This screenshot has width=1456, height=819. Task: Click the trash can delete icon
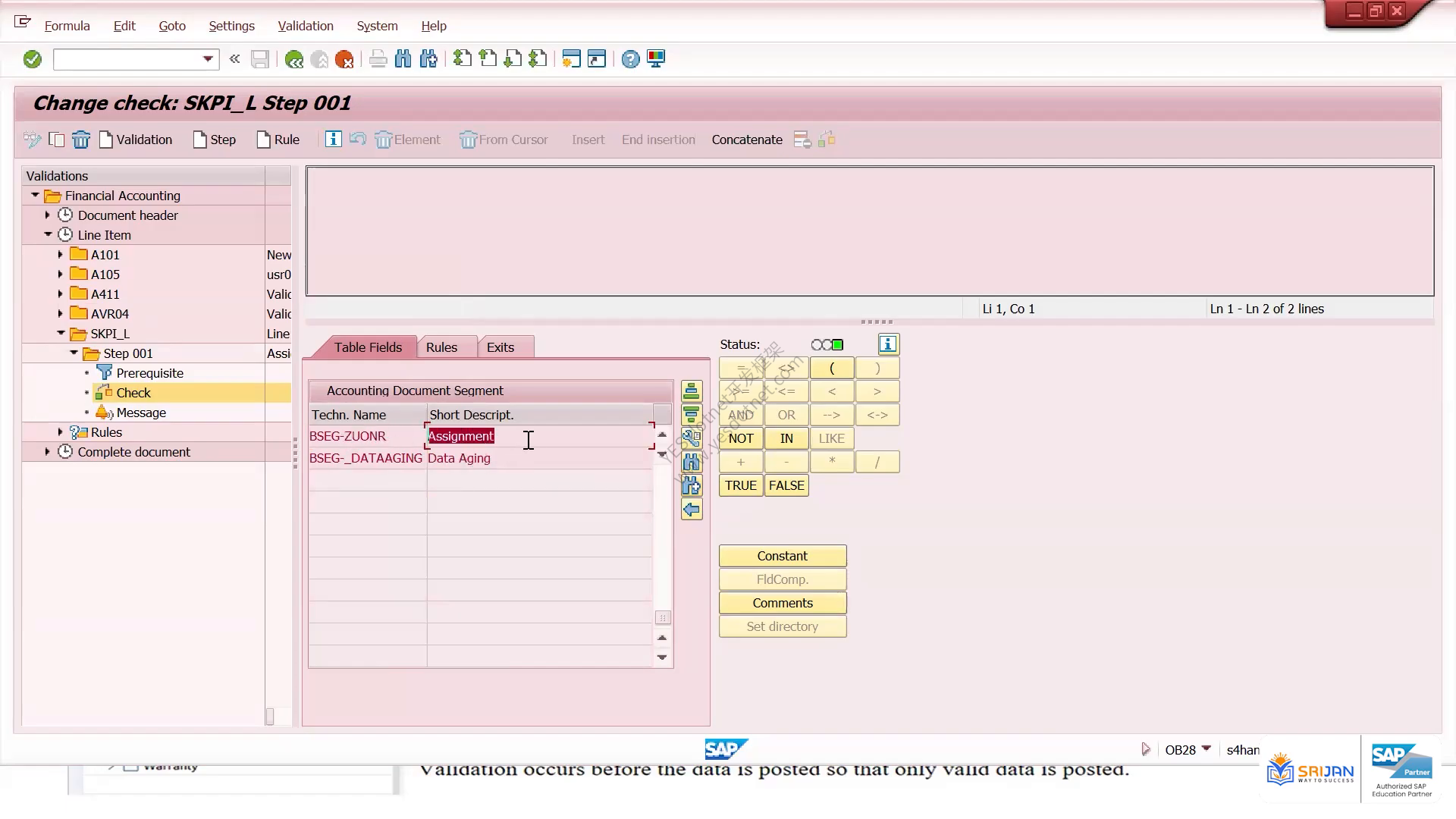click(x=81, y=140)
